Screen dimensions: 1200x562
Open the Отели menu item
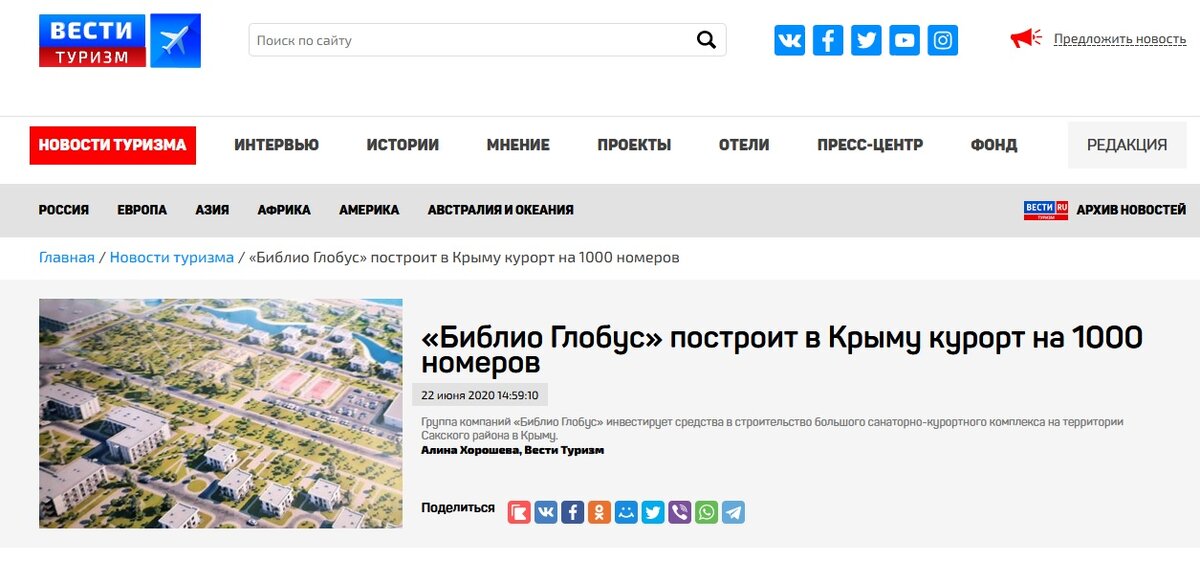[x=744, y=145]
